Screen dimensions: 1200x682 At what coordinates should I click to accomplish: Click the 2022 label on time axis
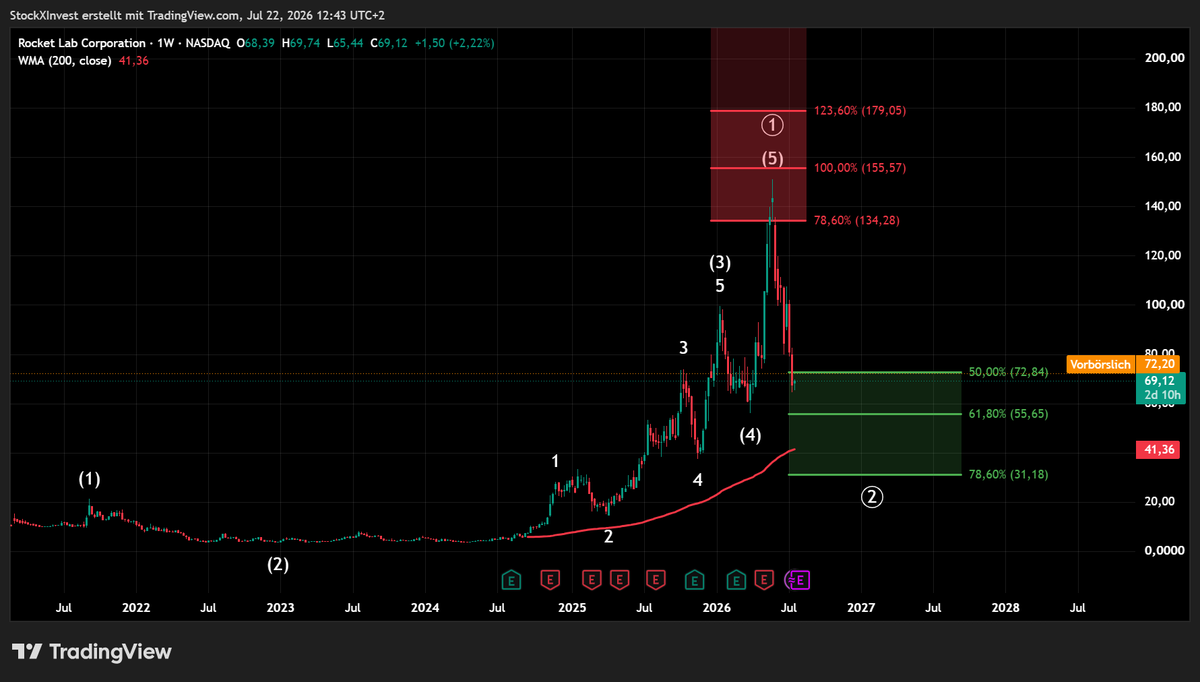(136, 607)
